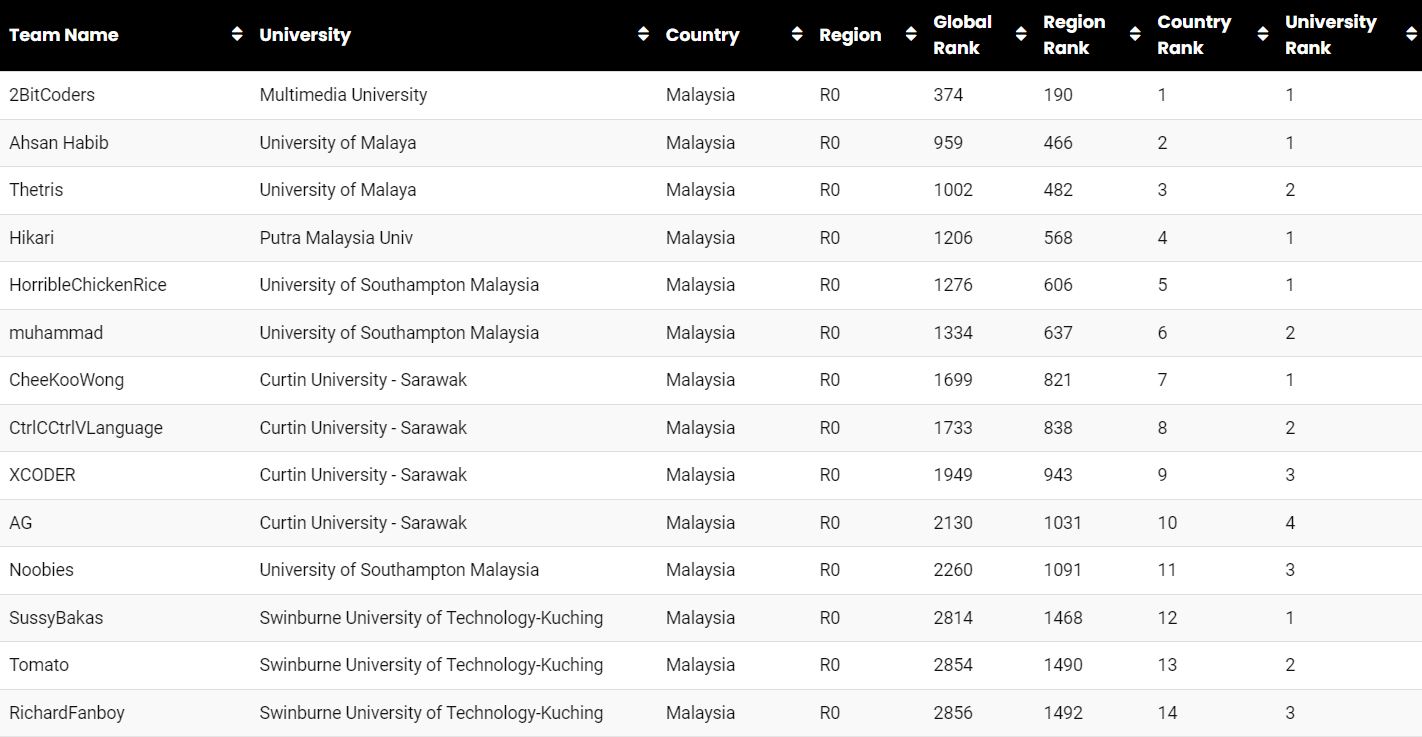Click region rank value 1091

[x=1063, y=570]
